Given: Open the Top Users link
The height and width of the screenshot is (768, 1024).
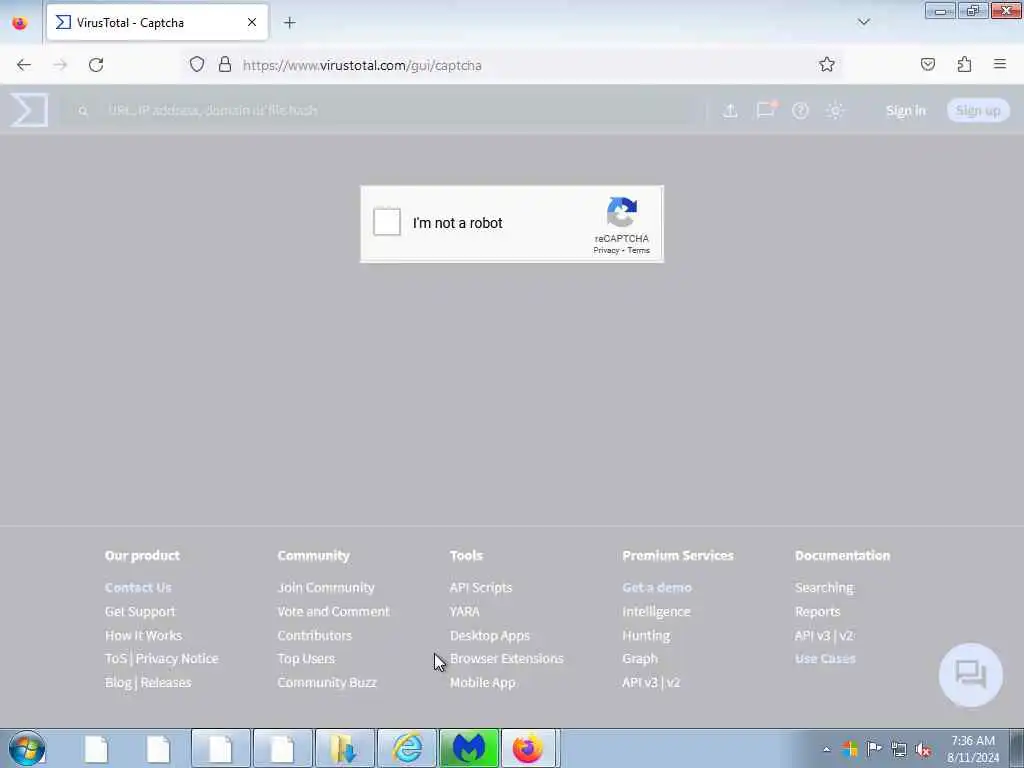Looking at the screenshot, I should 306,658.
